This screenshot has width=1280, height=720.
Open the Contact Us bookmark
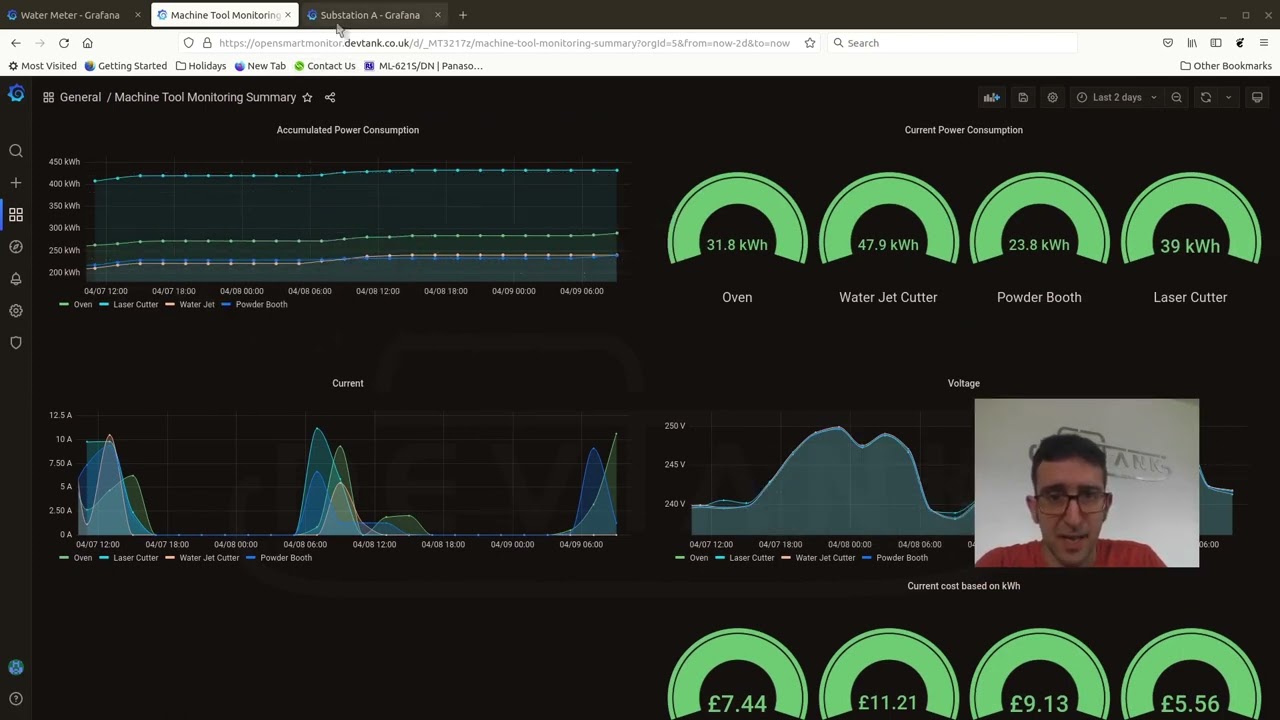pos(325,66)
